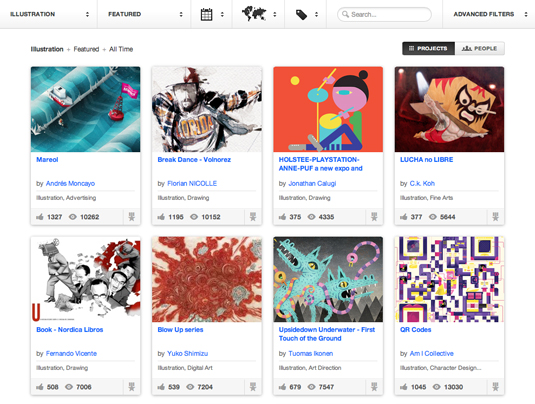Click thumbs-up icon on Blow Up series card
The image size is (535, 404).
click(x=161, y=387)
